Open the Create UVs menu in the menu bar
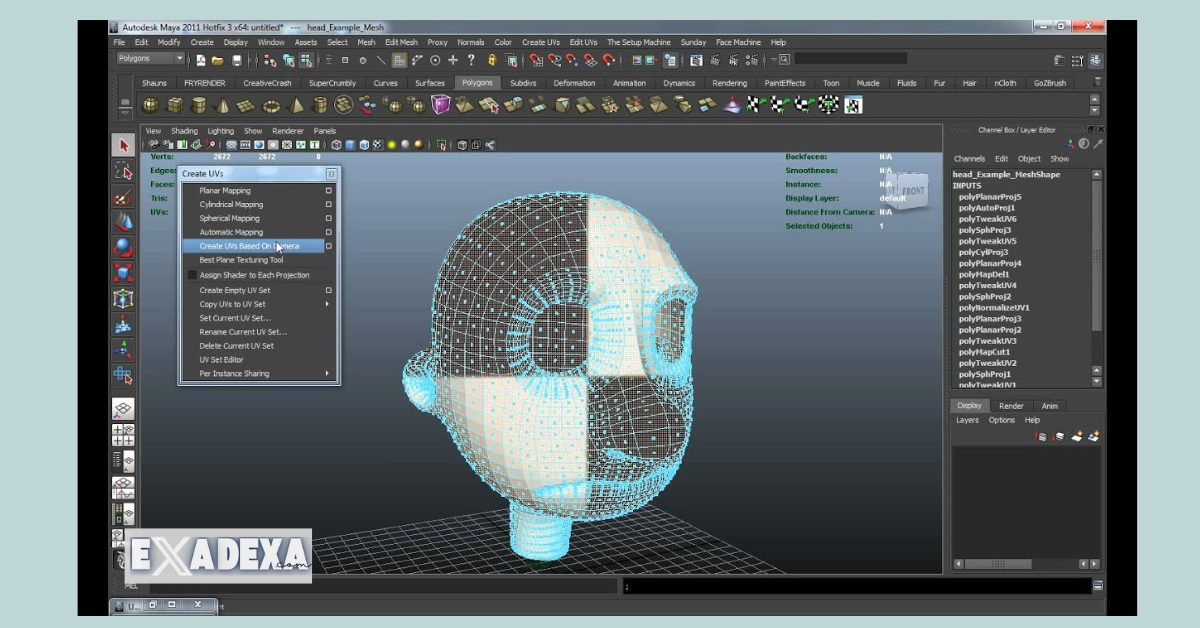1200x628 pixels. click(x=537, y=43)
